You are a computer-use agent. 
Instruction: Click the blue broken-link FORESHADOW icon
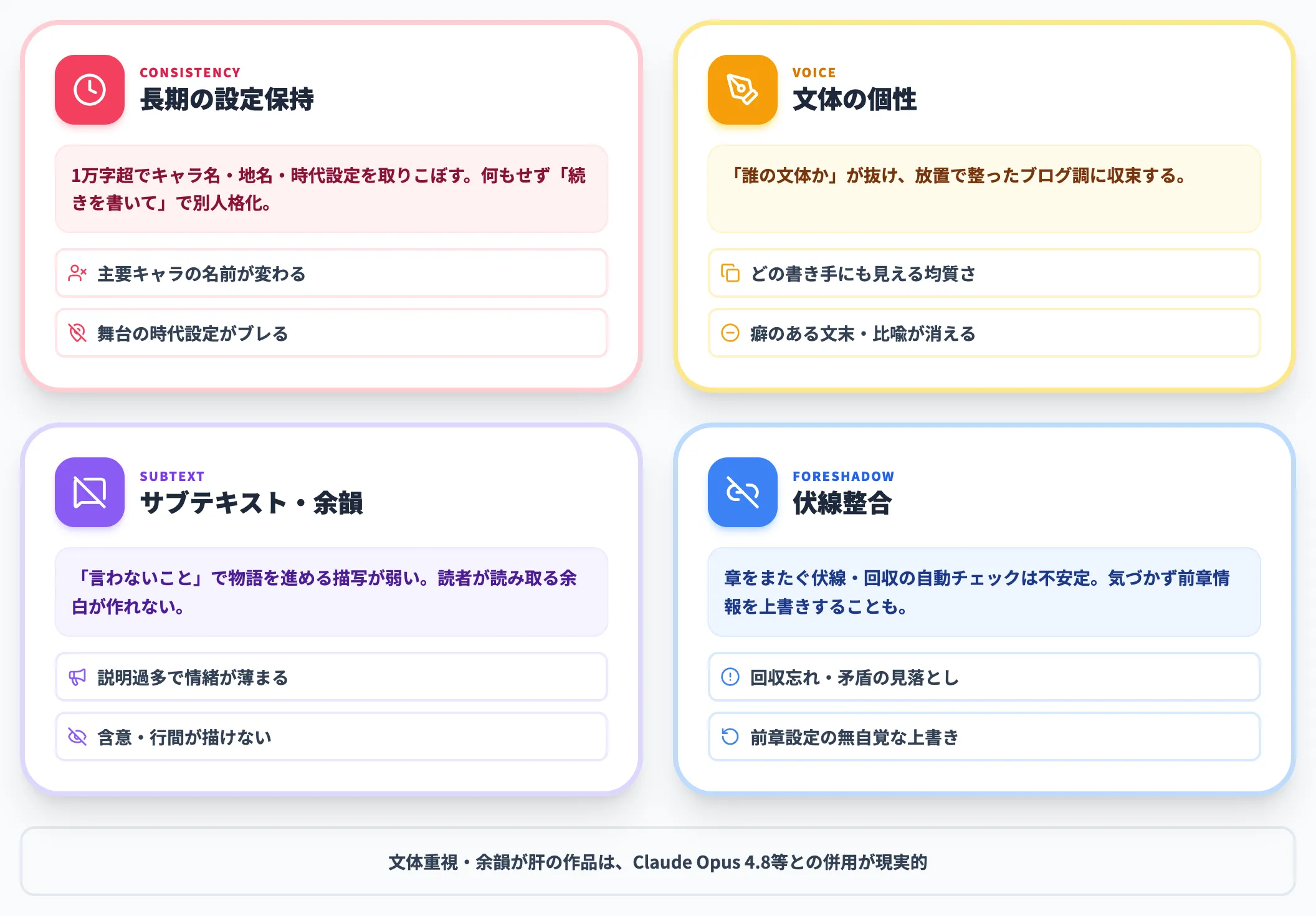(x=743, y=492)
